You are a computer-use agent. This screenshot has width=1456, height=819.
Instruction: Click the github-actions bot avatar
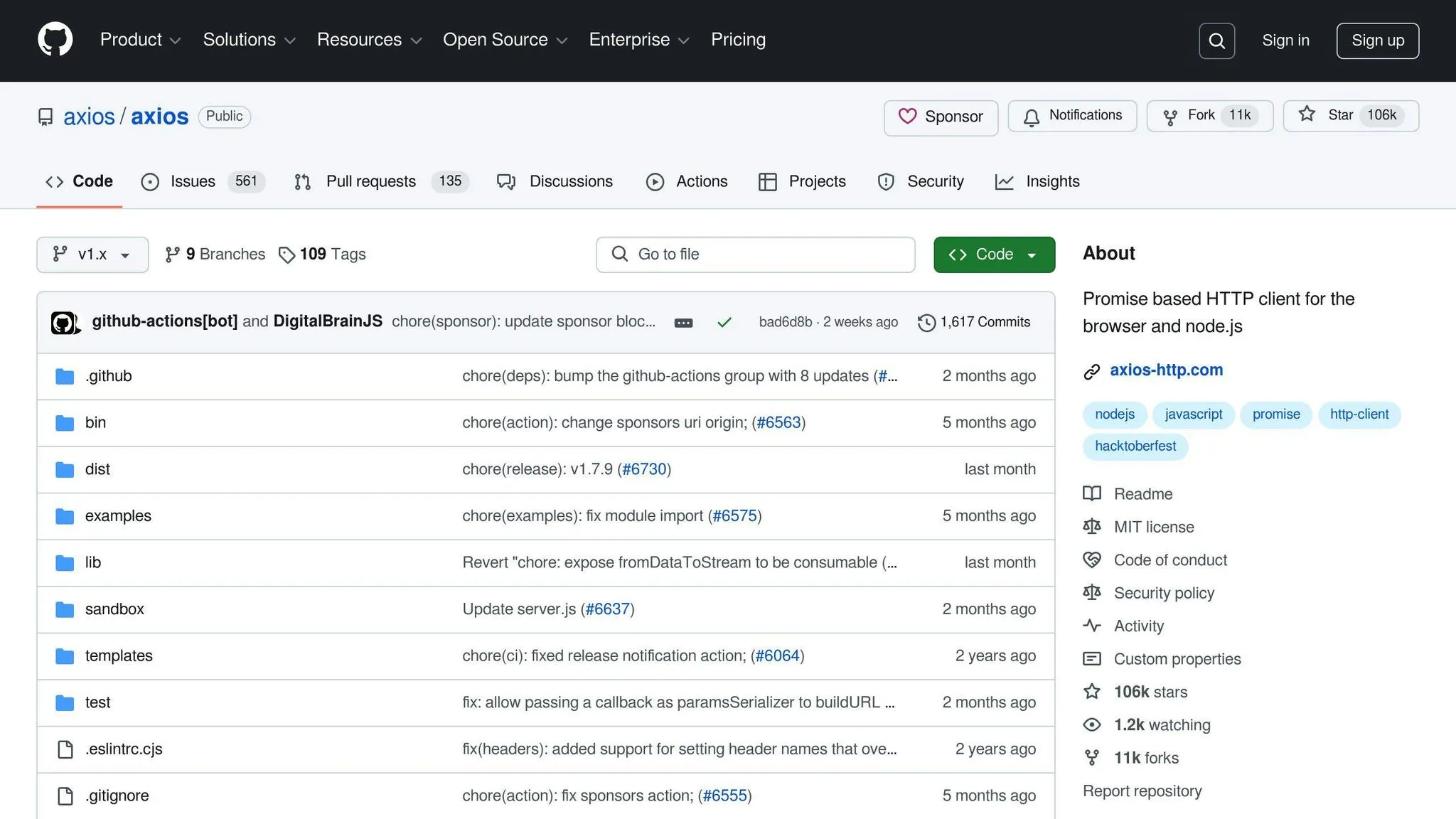[x=63, y=323]
